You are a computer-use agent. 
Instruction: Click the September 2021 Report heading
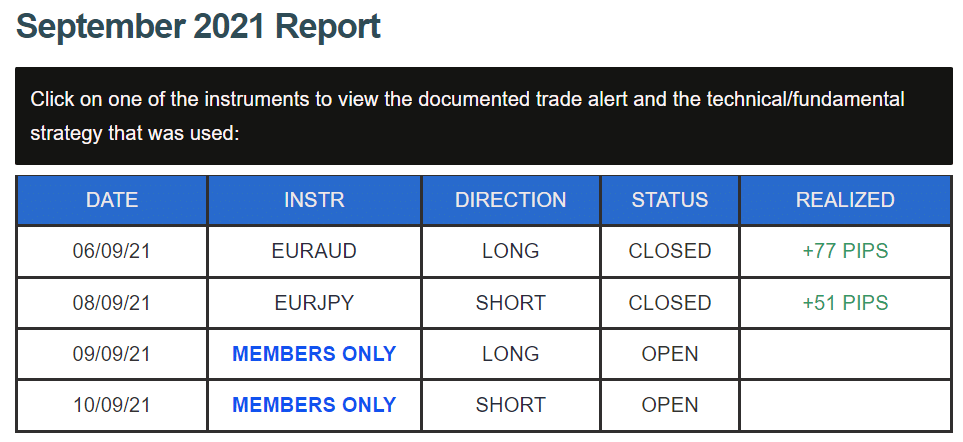[198, 27]
